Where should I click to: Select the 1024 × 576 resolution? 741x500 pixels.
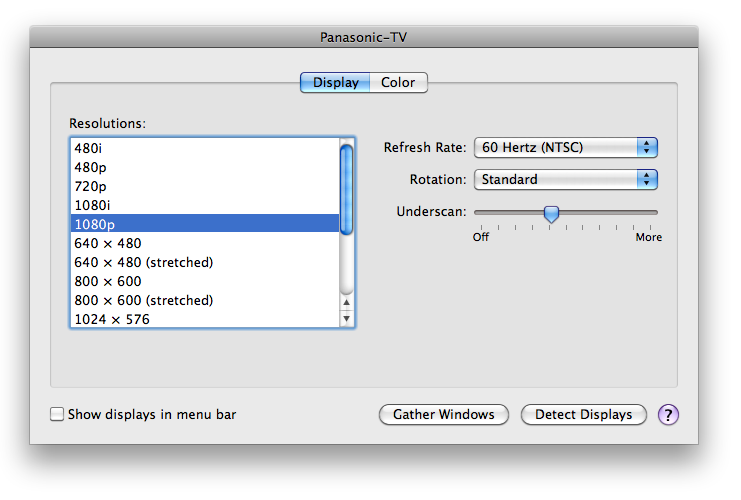pos(205,319)
